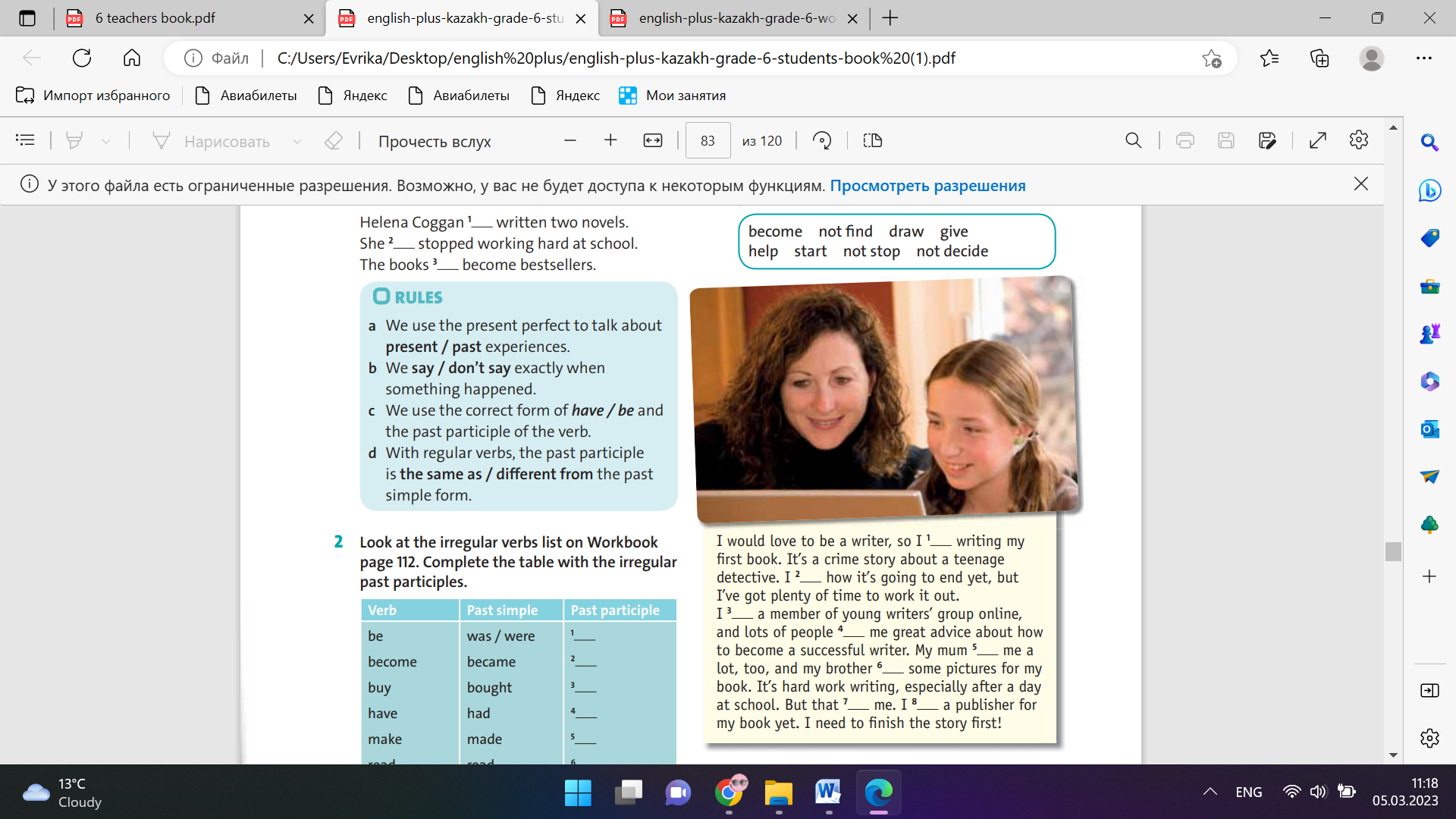Open File Explorer from the taskbar
The image size is (1456, 819).
pyautogui.click(x=779, y=793)
